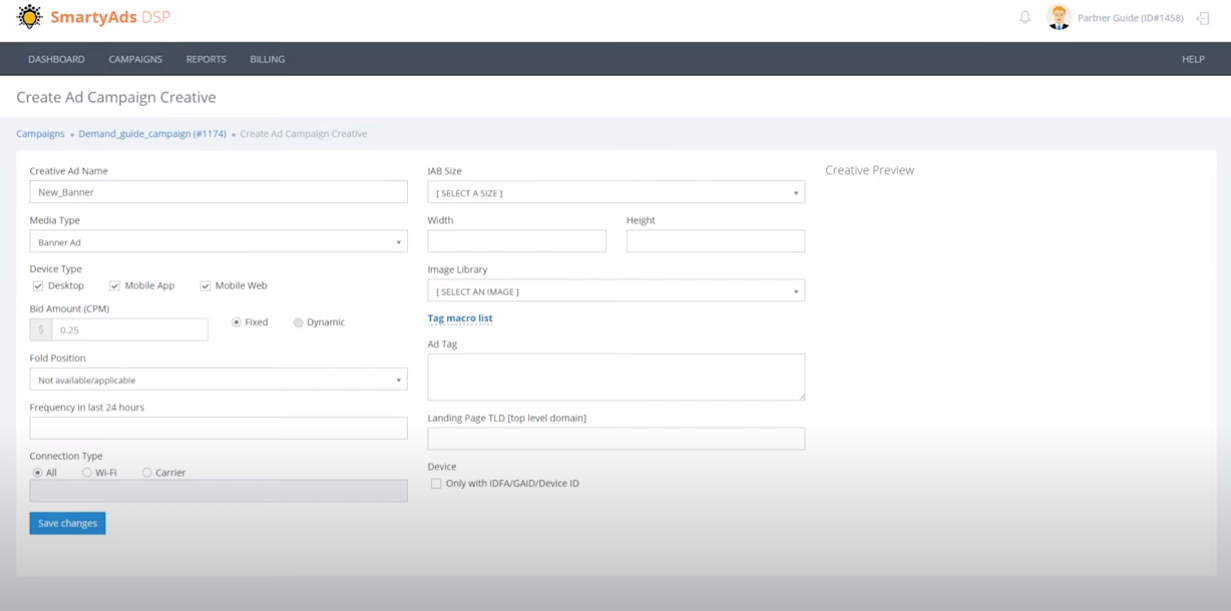Select Wi-Fi connection type

click(x=87, y=472)
